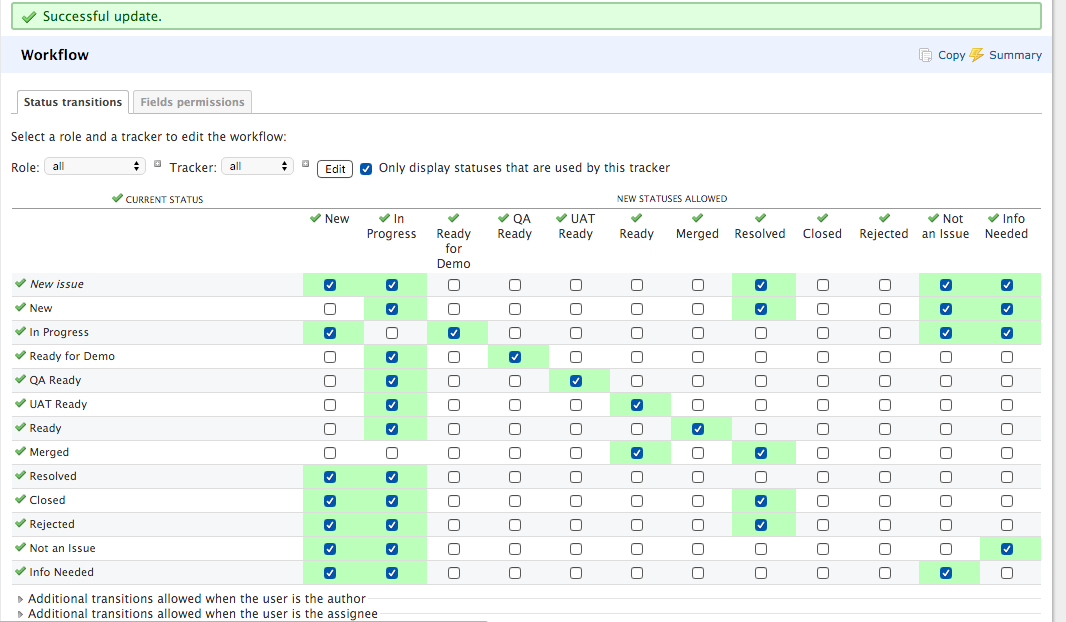This screenshot has width=1066, height=622.
Task: Uncheck Only display statuses used by this tracker
Action: (x=366, y=169)
